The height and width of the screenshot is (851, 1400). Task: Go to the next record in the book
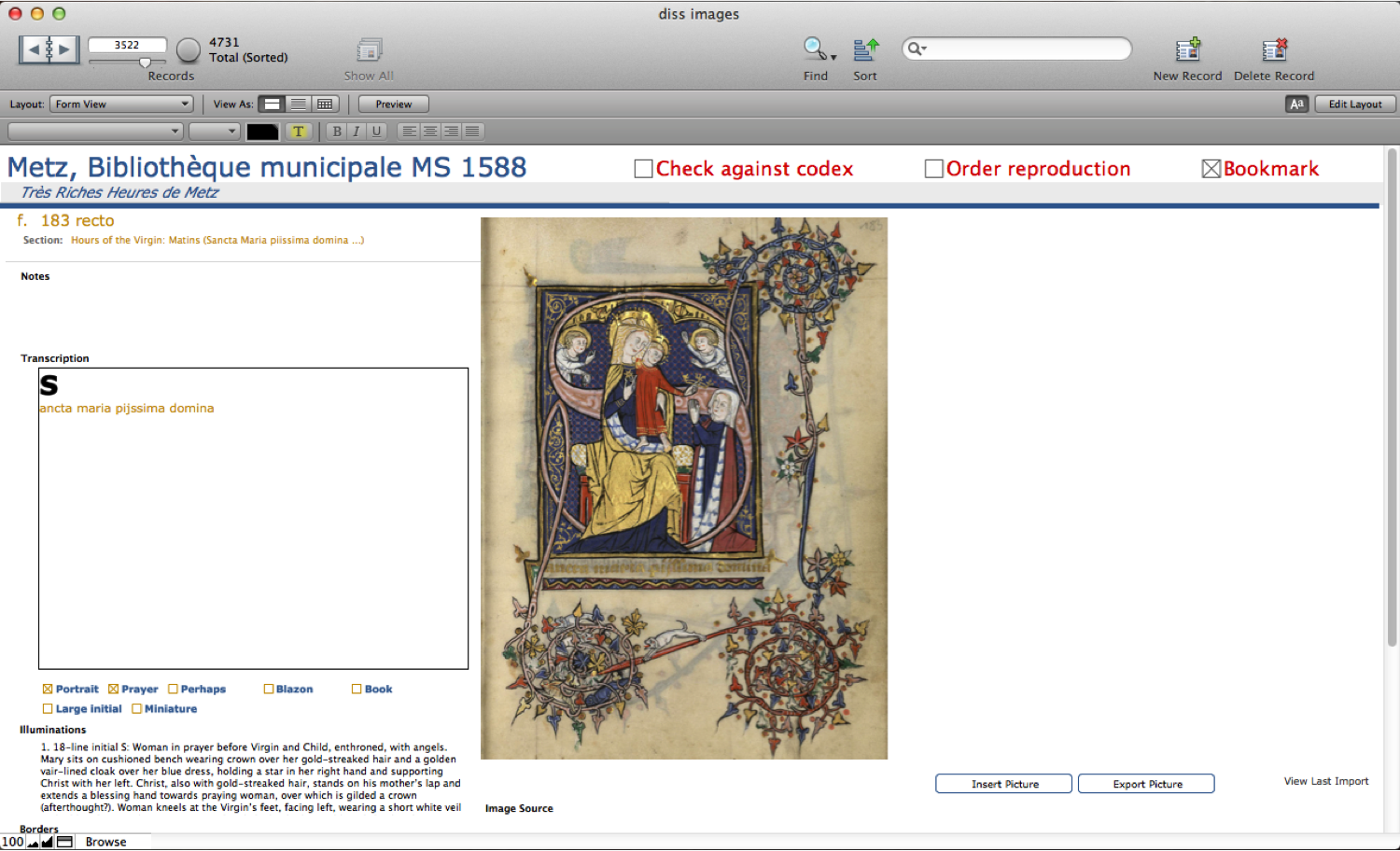click(x=64, y=49)
